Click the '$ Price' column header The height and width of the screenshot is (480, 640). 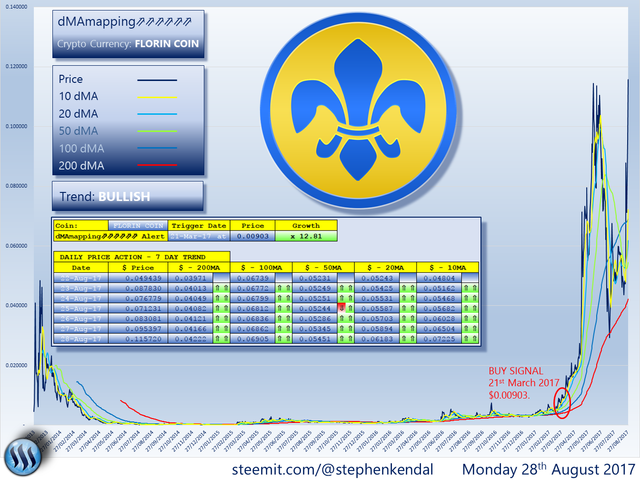click(x=138, y=268)
